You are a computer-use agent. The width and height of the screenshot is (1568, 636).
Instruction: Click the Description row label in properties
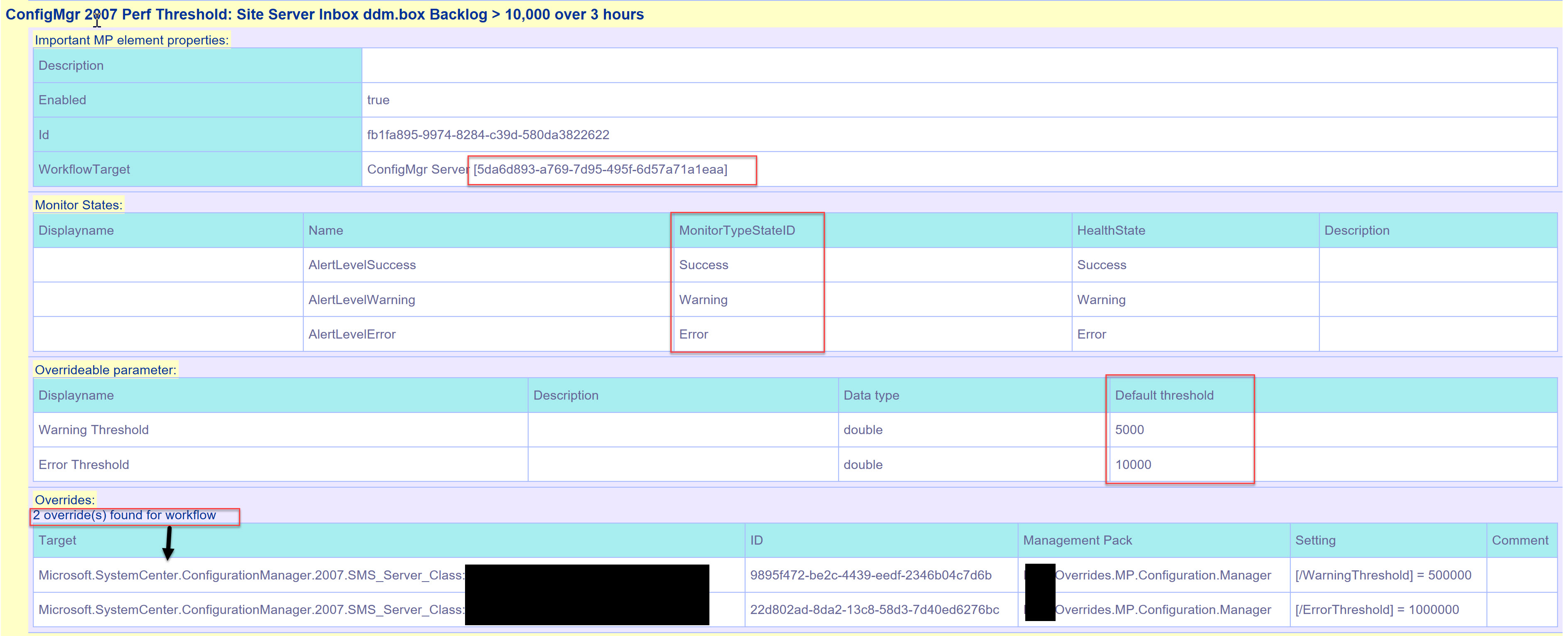[x=71, y=65]
